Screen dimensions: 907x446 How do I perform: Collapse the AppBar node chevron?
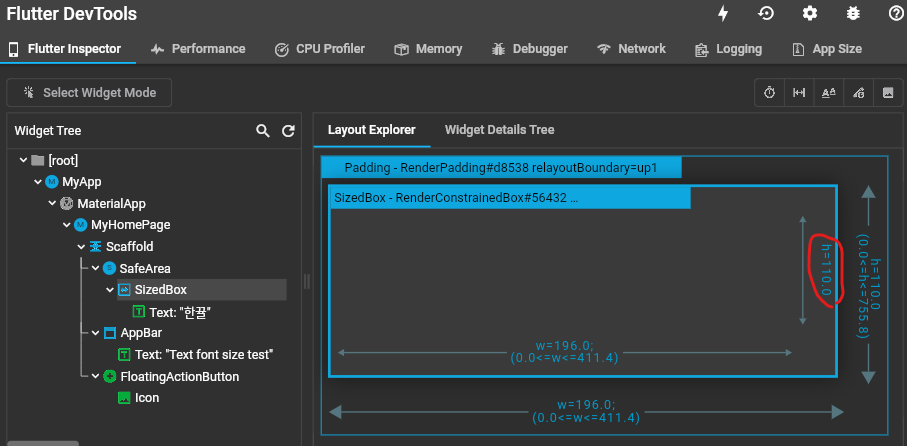click(95, 333)
